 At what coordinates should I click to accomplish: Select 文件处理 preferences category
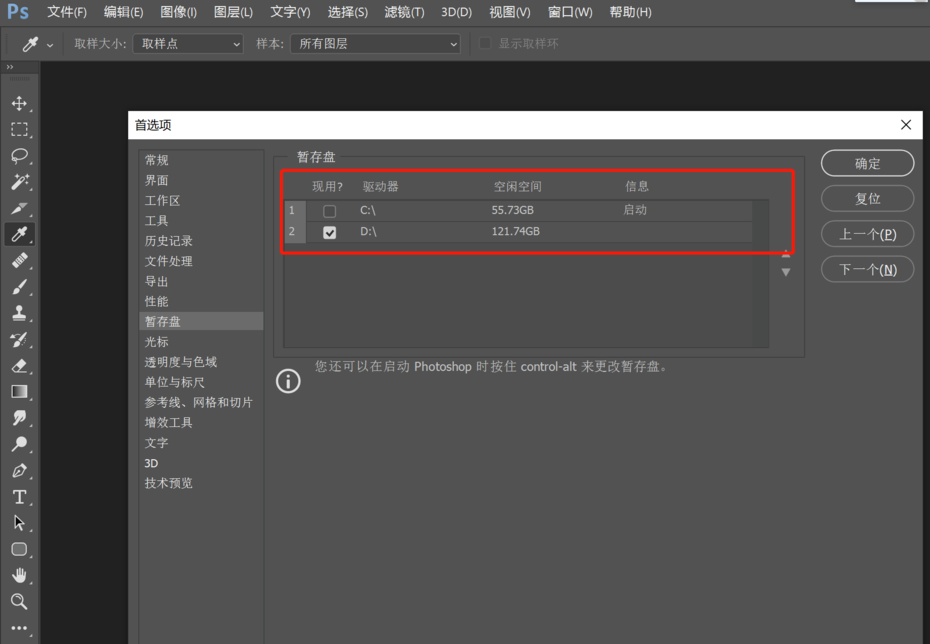201,261
